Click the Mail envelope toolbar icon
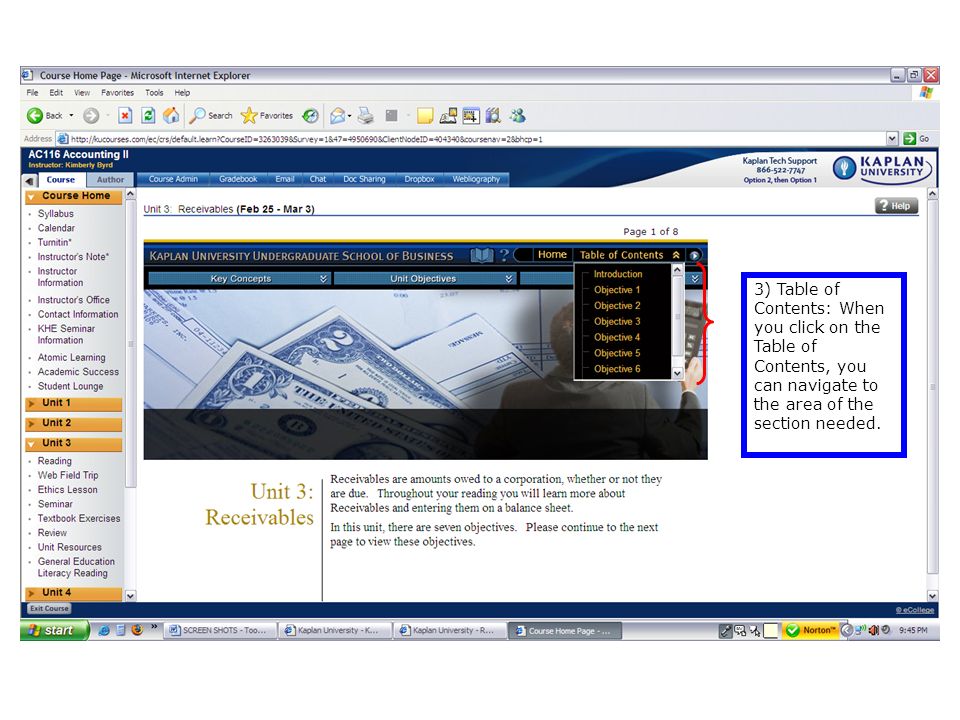Viewport: 960px width, 720px height. coord(337,115)
